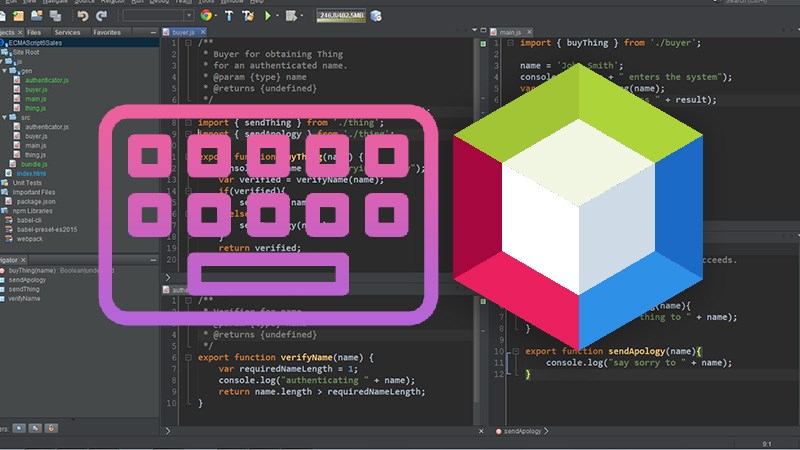
Task: Open green thing.js in gen folder
Action: [35, 108]
